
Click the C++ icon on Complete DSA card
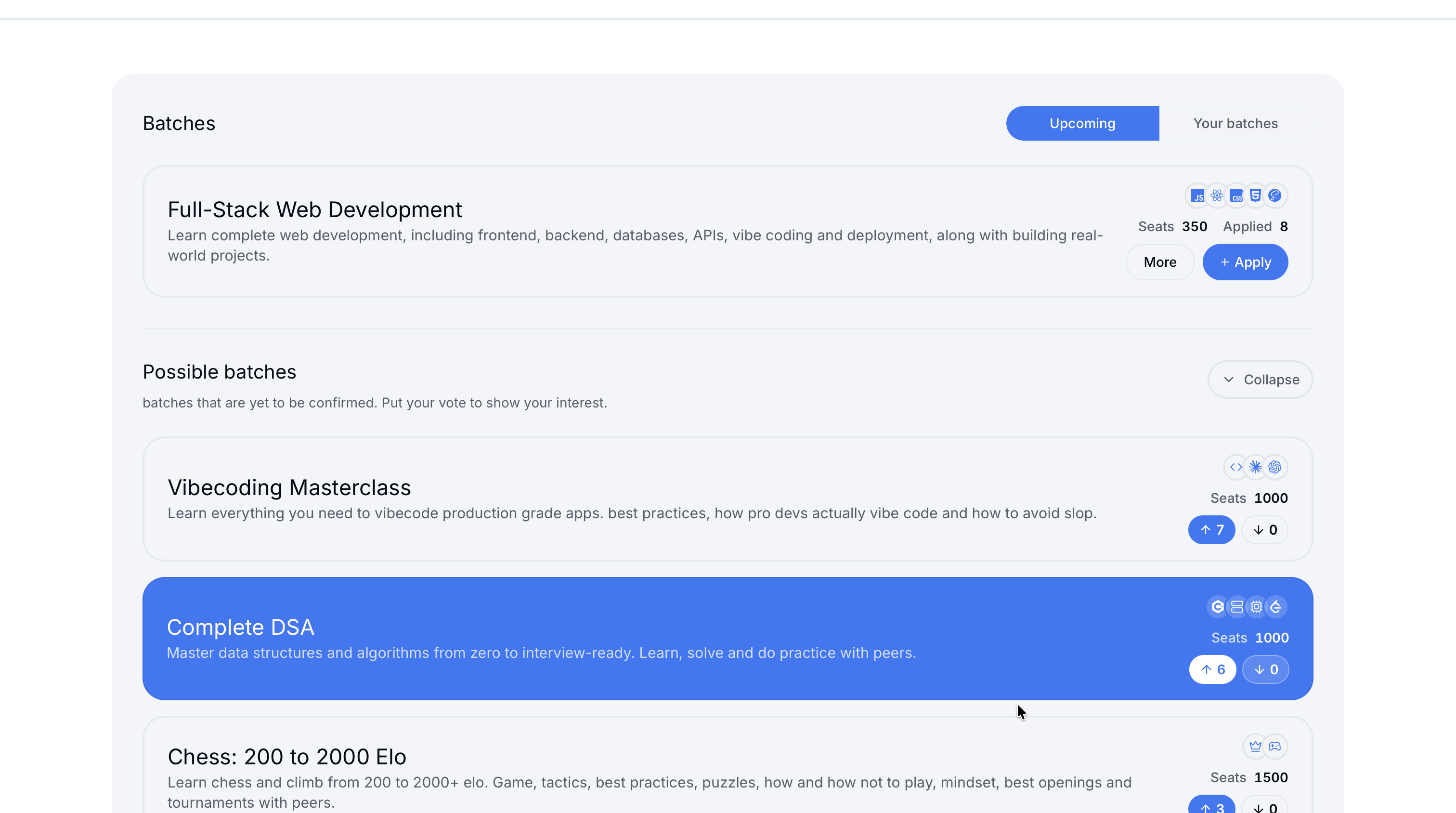pos(1218,607)
